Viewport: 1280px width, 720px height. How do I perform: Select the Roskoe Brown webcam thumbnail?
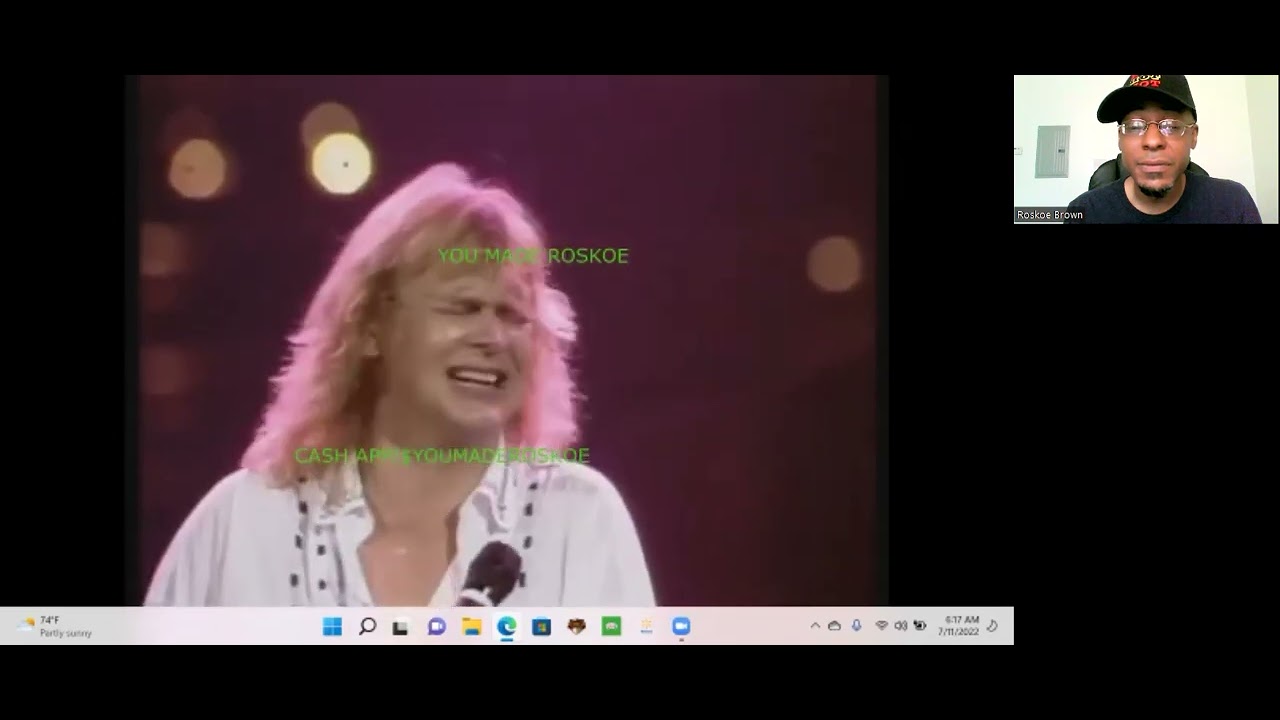(1146, 149)
